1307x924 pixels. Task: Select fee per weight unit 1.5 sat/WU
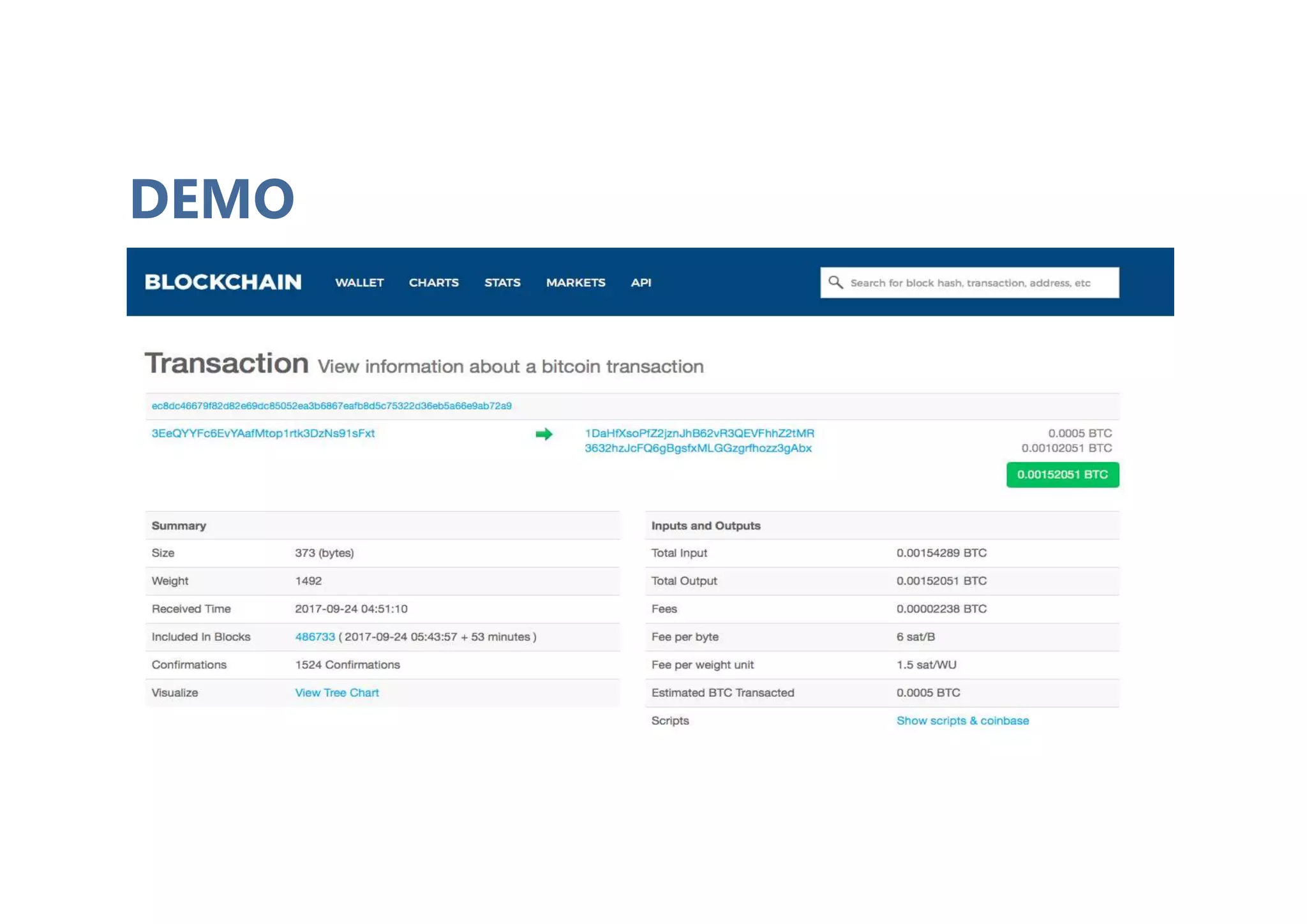926,665
